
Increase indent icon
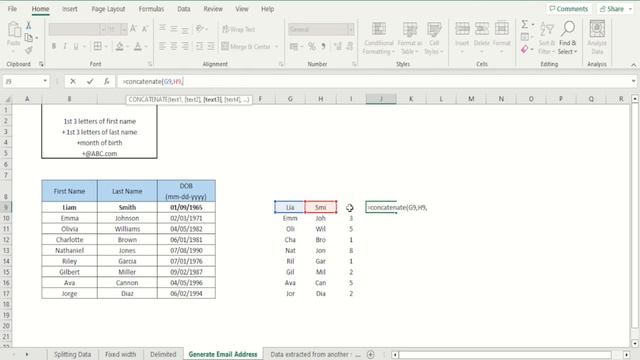click(x=211, y=47)
